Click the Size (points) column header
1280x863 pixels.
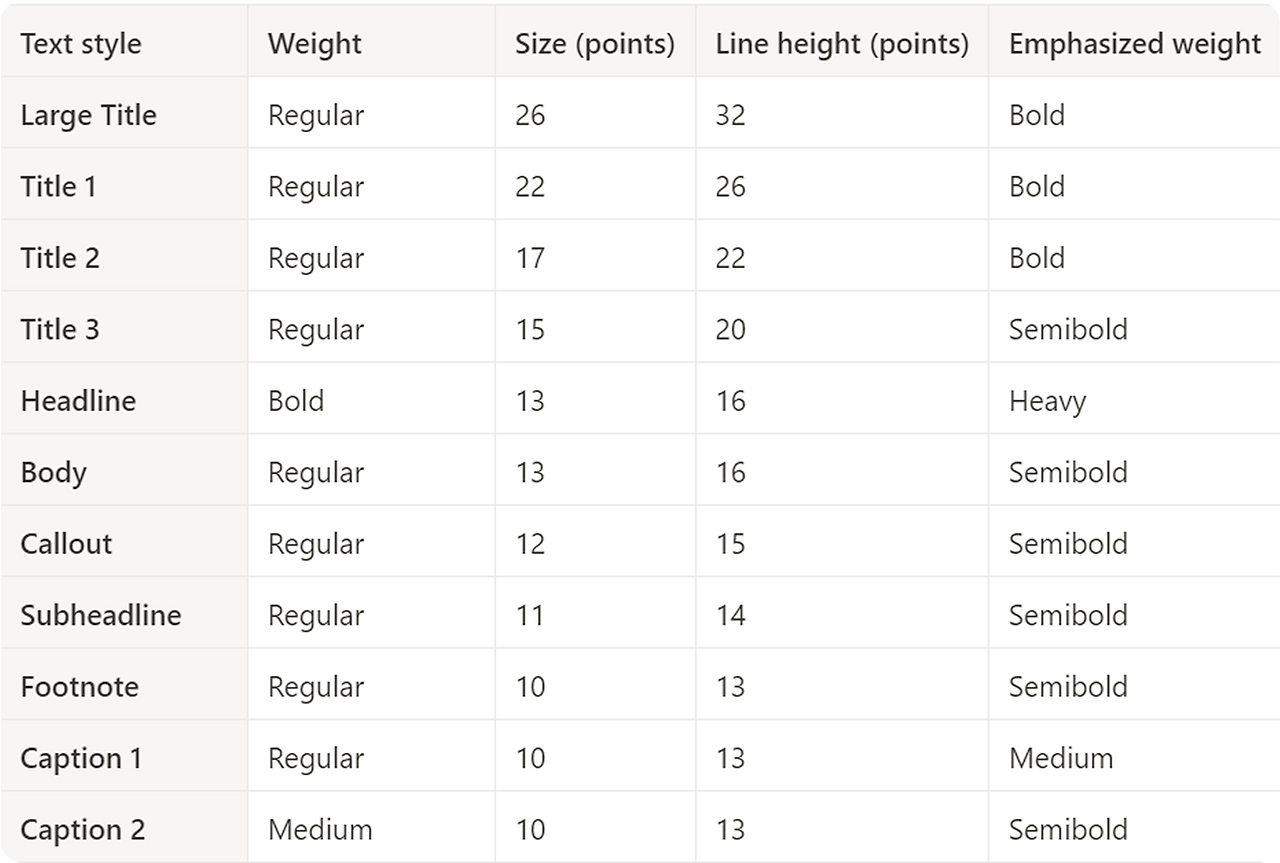[x=595, y=44]
